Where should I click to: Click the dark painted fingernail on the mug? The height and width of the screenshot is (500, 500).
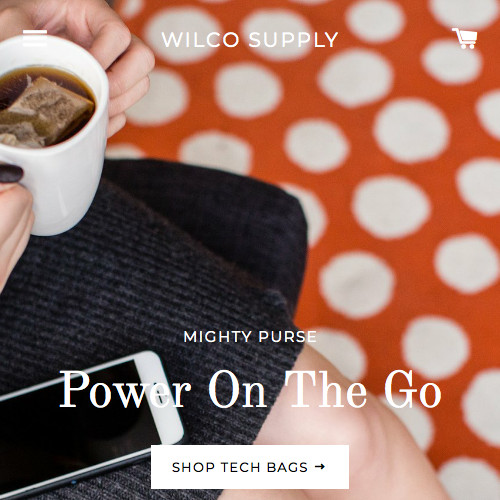11,174
